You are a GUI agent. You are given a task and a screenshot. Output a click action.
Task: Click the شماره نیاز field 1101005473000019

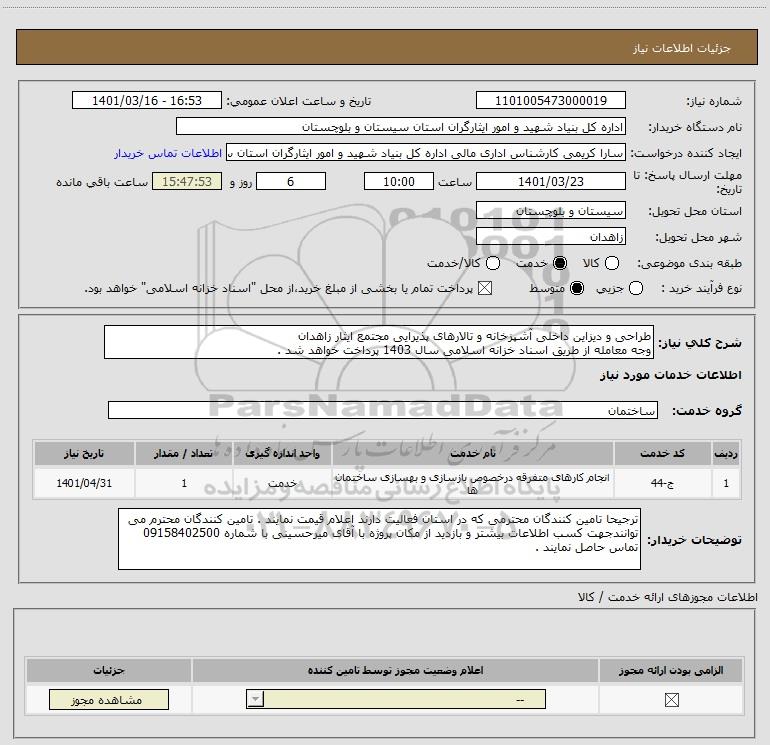point(550,100)
